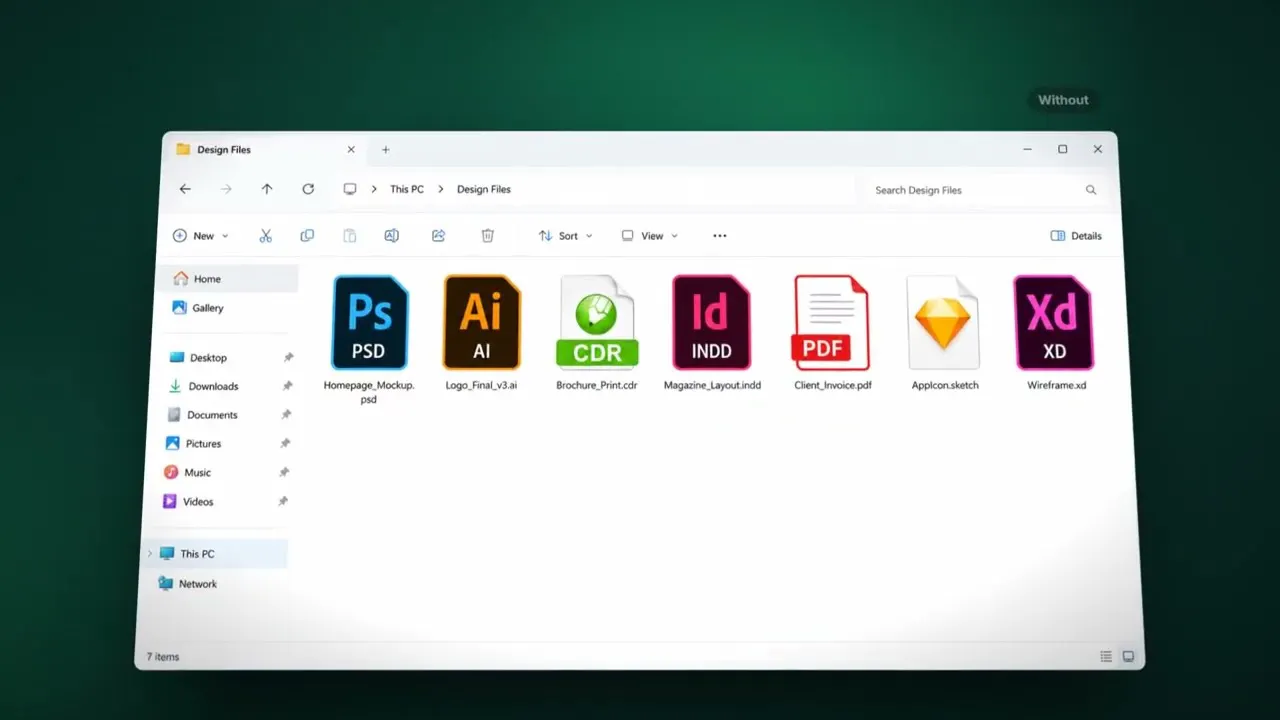Click chevron between This PC and Design Files
Viewport: 1280px width, 720px height.
440,189
